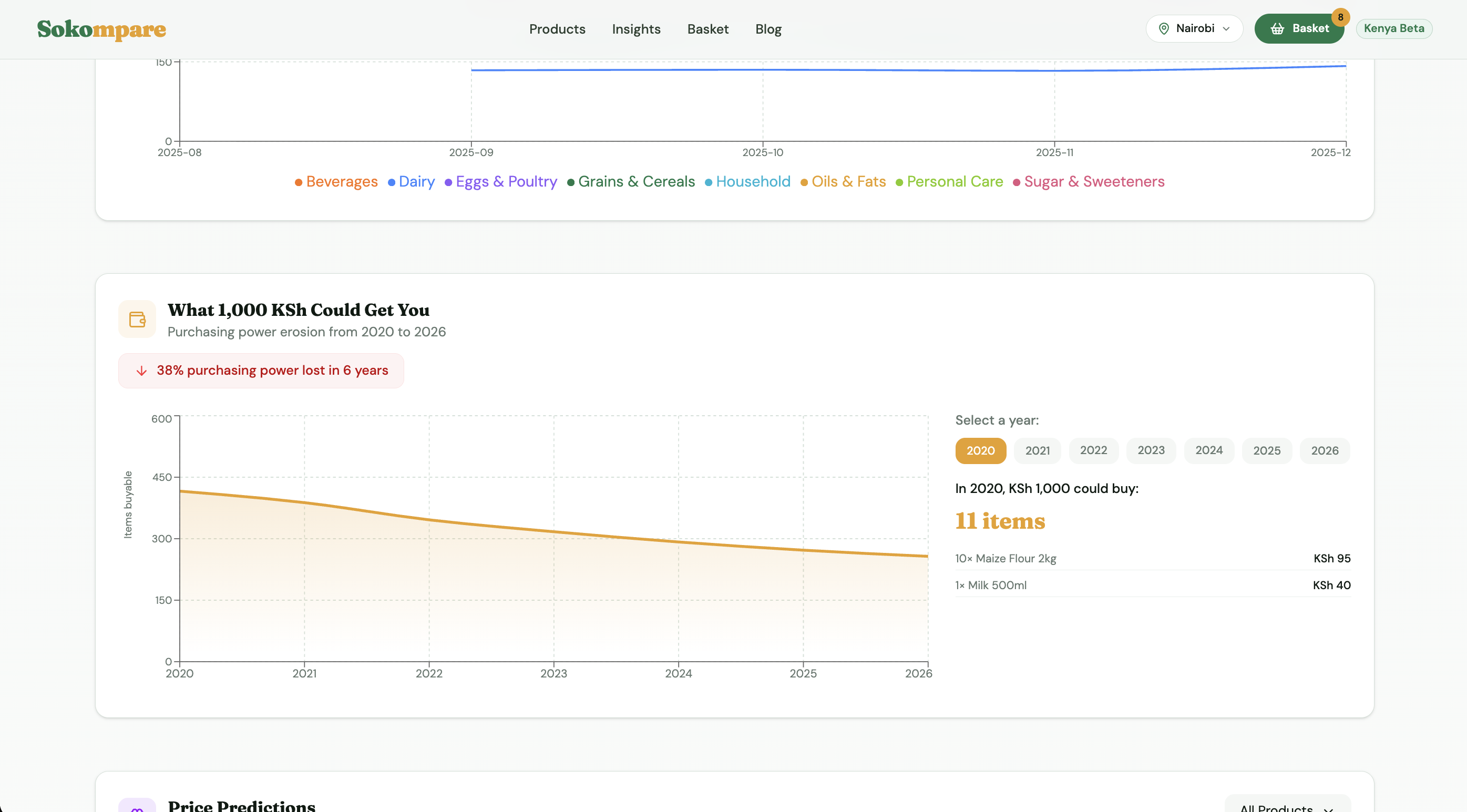The width and height of the screenshot is (1467, 812).
Task: Click the location pin icon
Action: [1164, 28]
